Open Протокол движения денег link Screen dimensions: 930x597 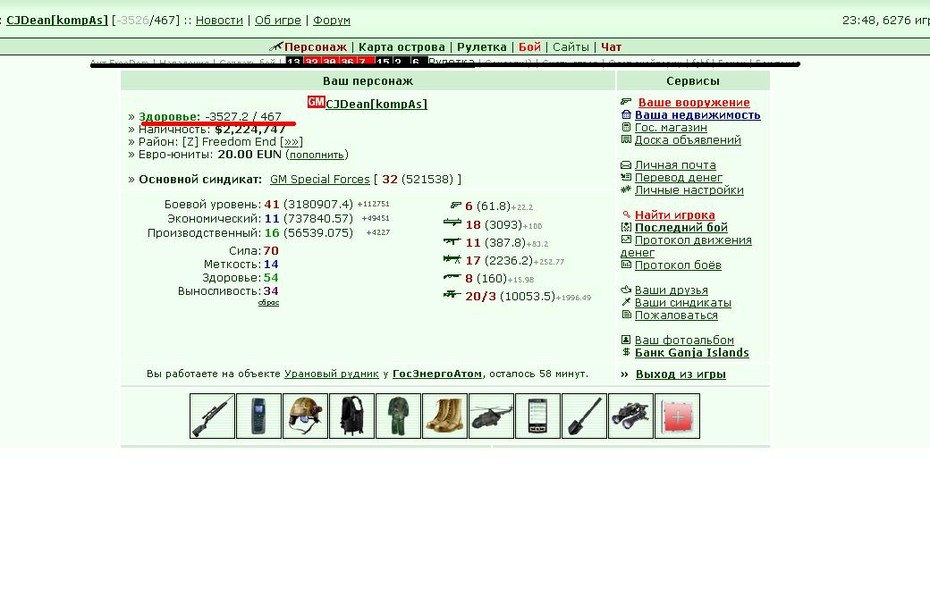coord(686,246)
